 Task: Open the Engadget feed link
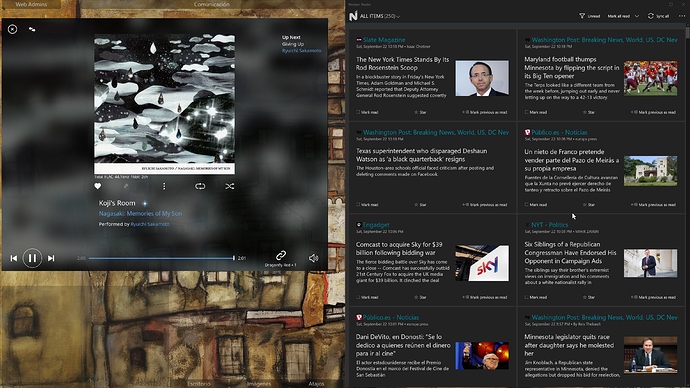[376, 225]
